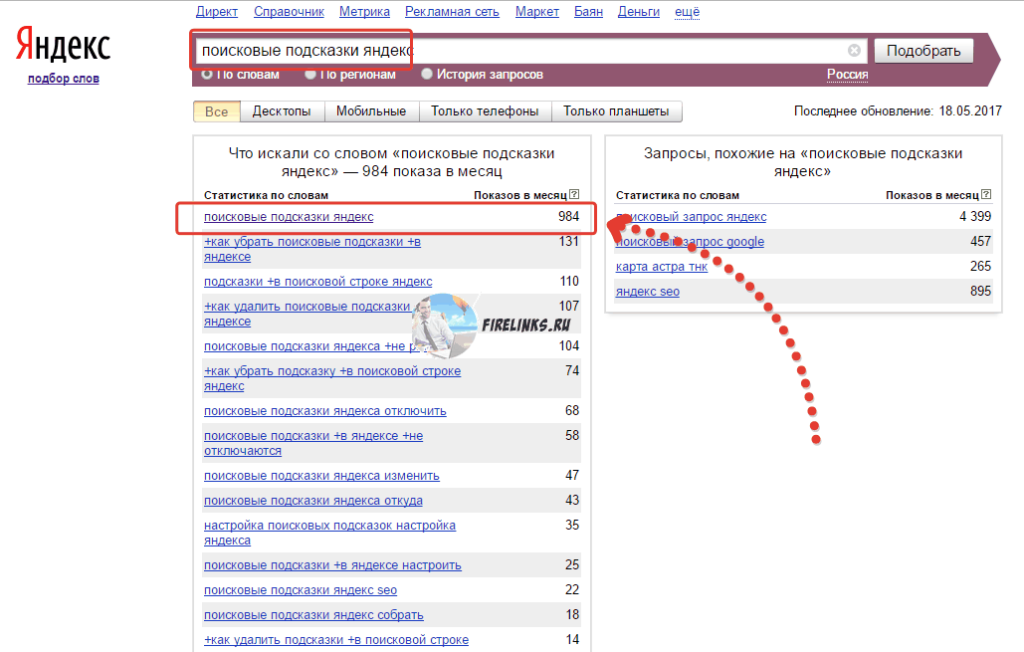Image resolution: width=1024 pixels, height=652 pixels.
Task: Click the подбор слов link
Action: coord(63,78)
